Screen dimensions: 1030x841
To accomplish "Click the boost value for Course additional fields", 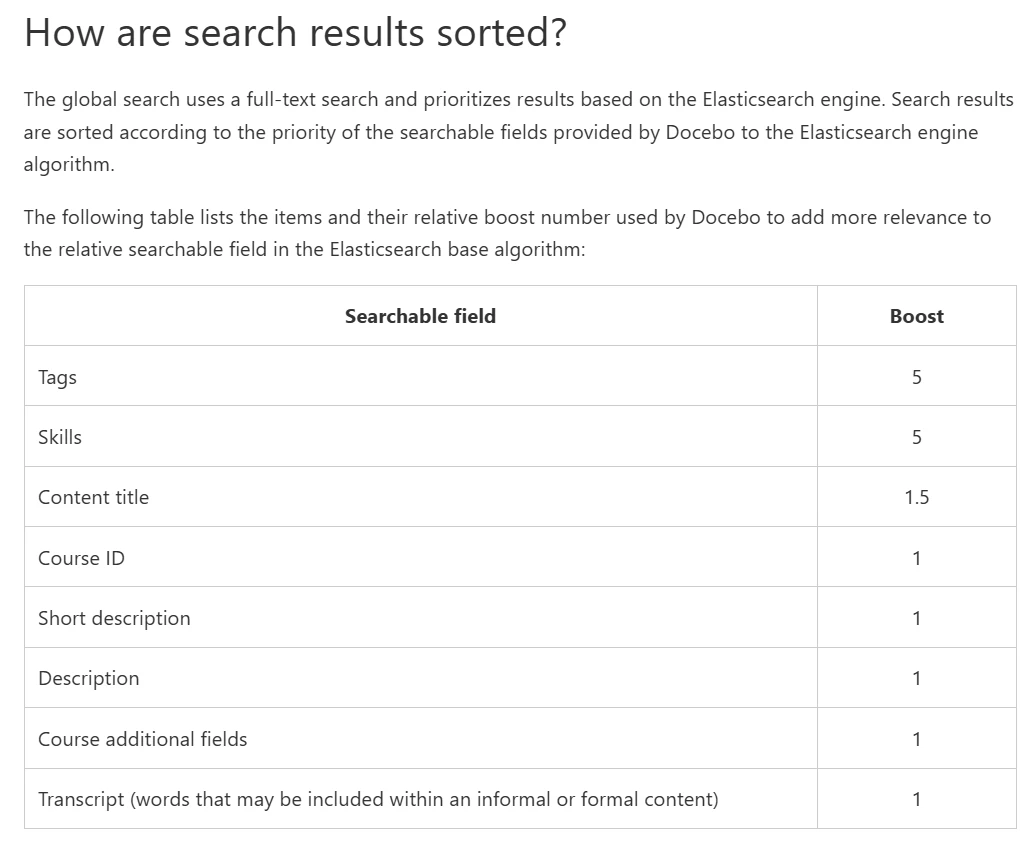I will coord(916,739).
